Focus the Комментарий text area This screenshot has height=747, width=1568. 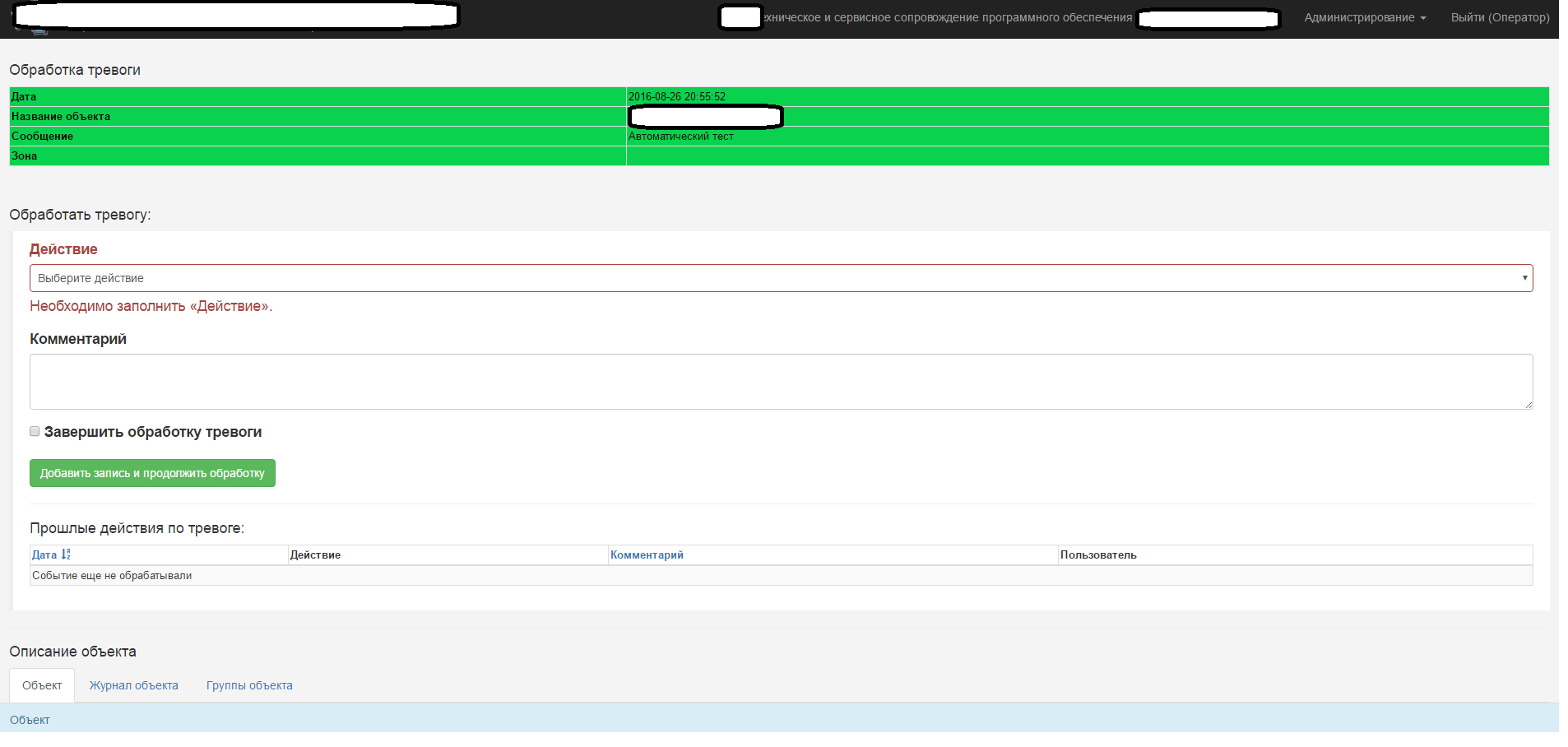coord(780,382)
